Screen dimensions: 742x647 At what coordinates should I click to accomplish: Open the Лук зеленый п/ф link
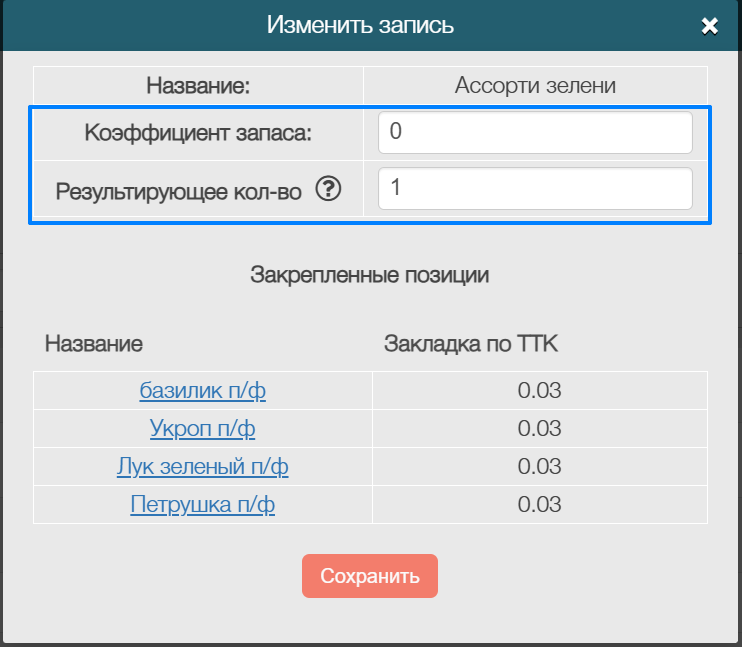pyautogui.click(x=202, y=467)
